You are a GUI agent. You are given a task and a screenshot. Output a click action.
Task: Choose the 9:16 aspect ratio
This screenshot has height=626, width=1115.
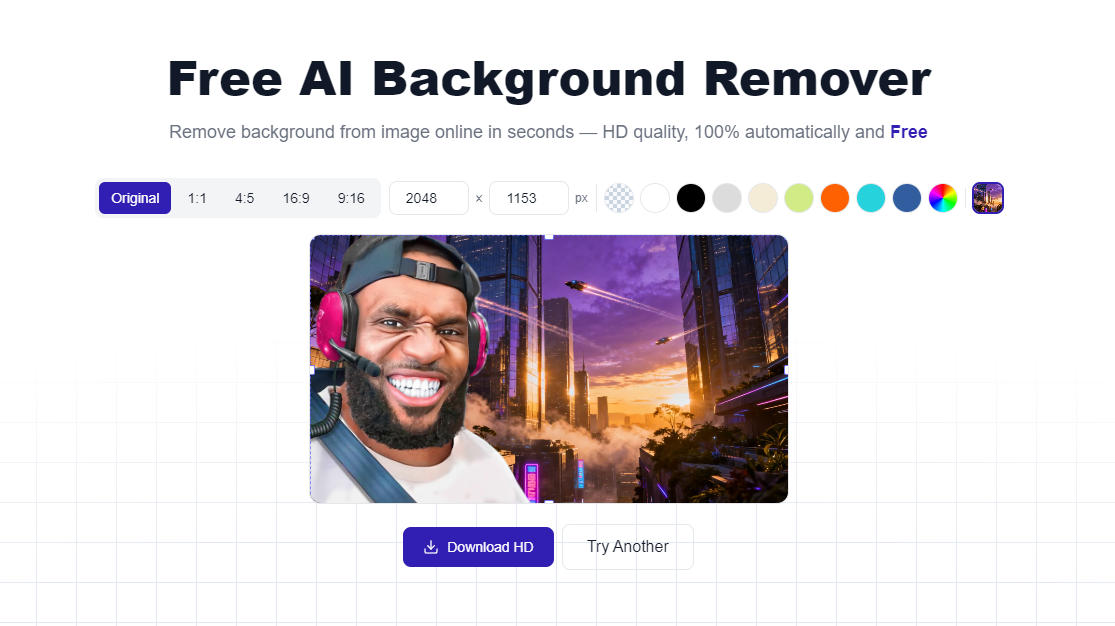point(351,198)
